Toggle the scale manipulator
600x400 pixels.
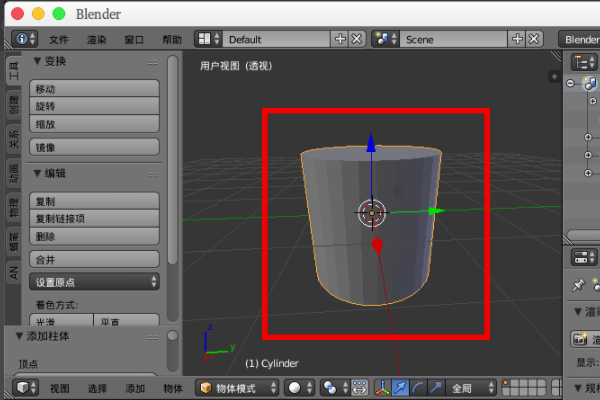(x=435, y=388)
